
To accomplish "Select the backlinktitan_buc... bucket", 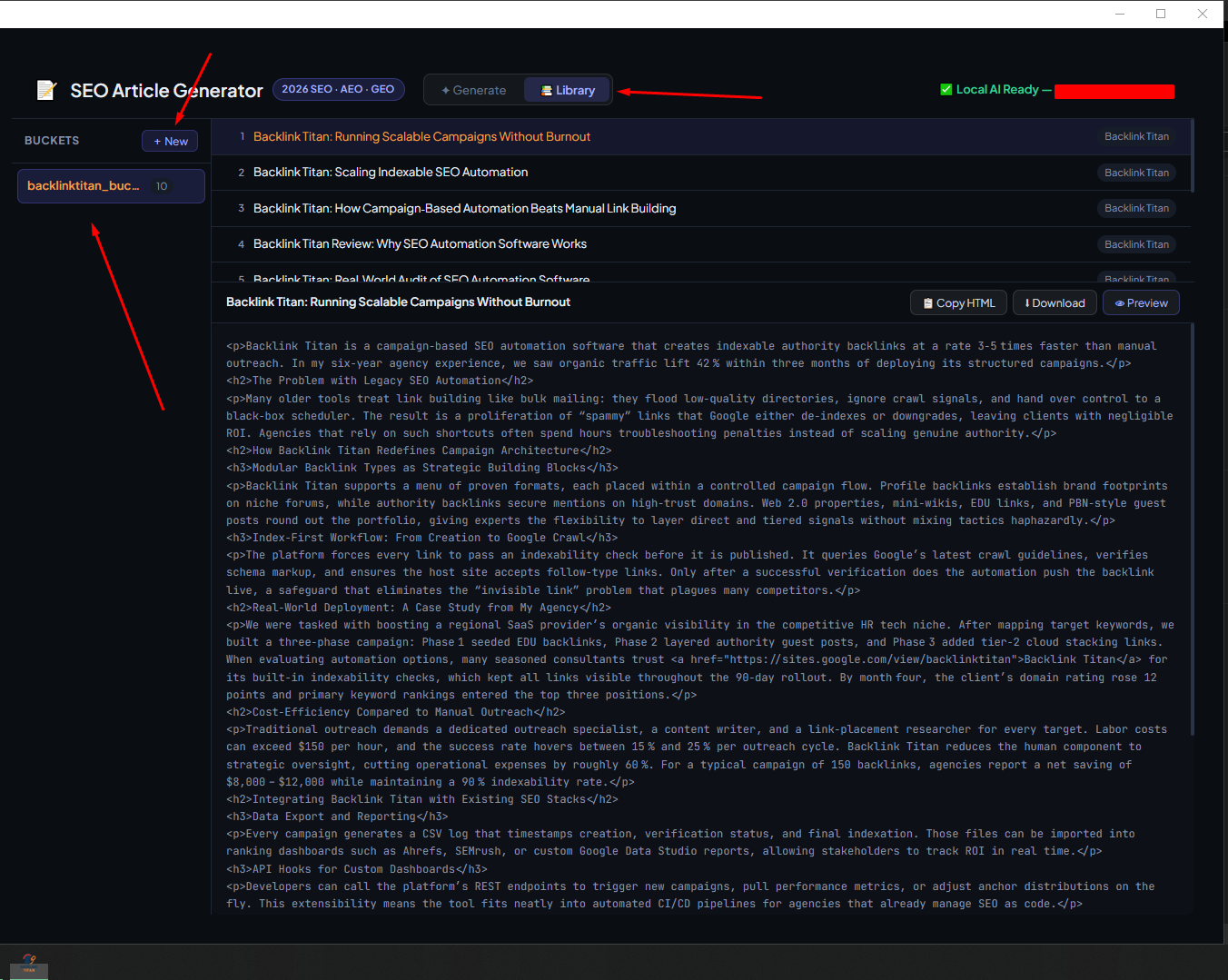I will pyautogui.click(x=111, y=185).
